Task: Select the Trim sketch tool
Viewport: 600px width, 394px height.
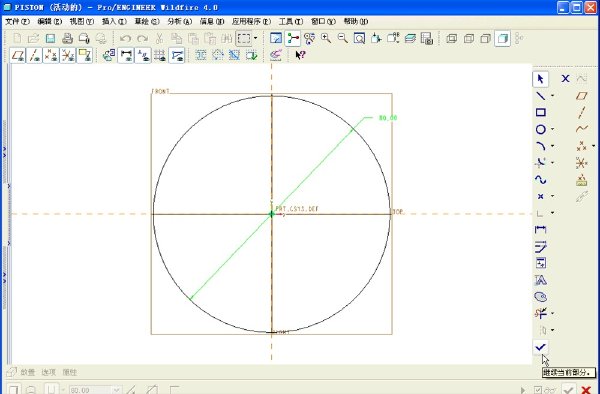Action: [540, 314]
